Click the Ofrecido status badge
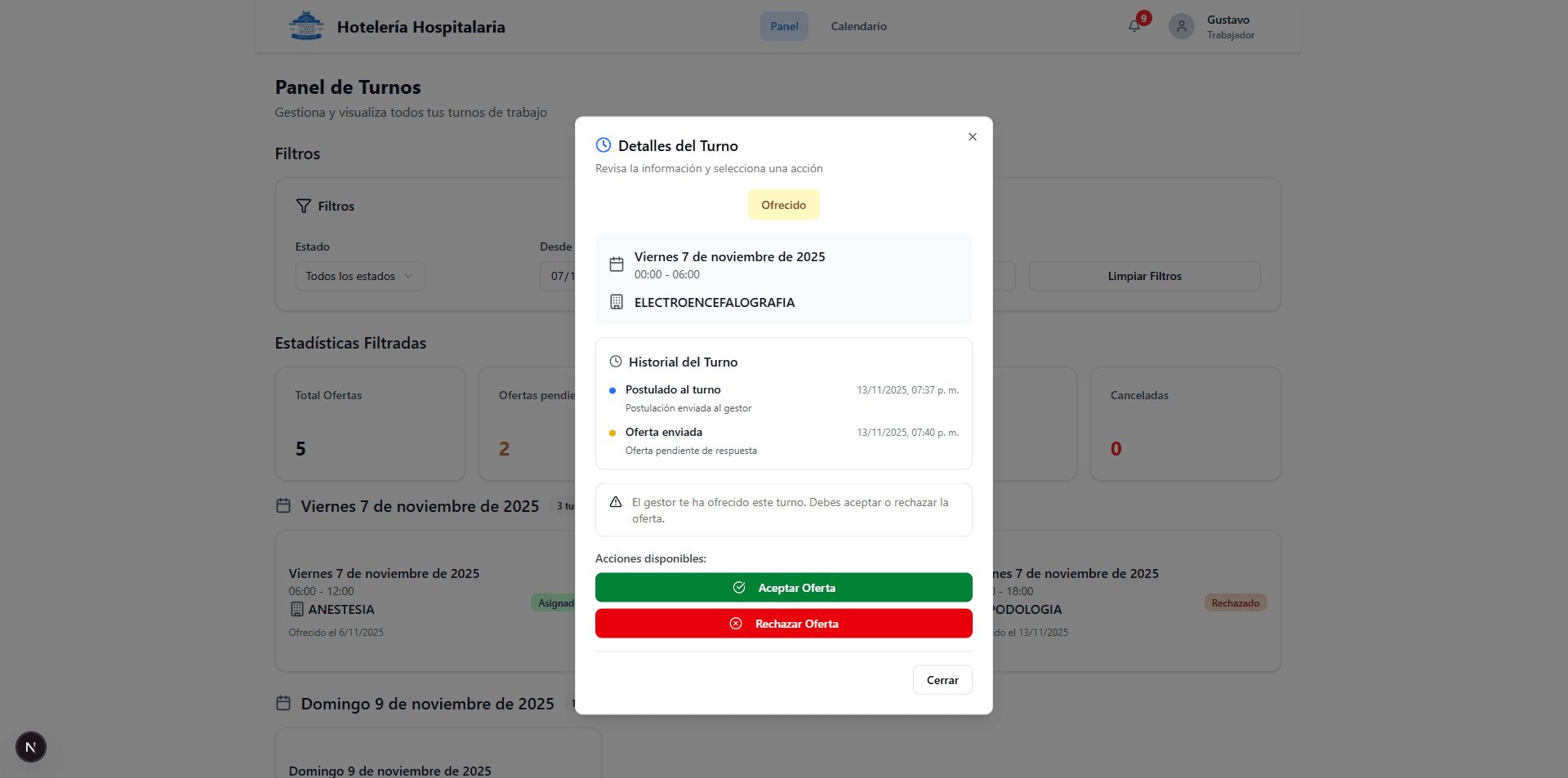 782,204
